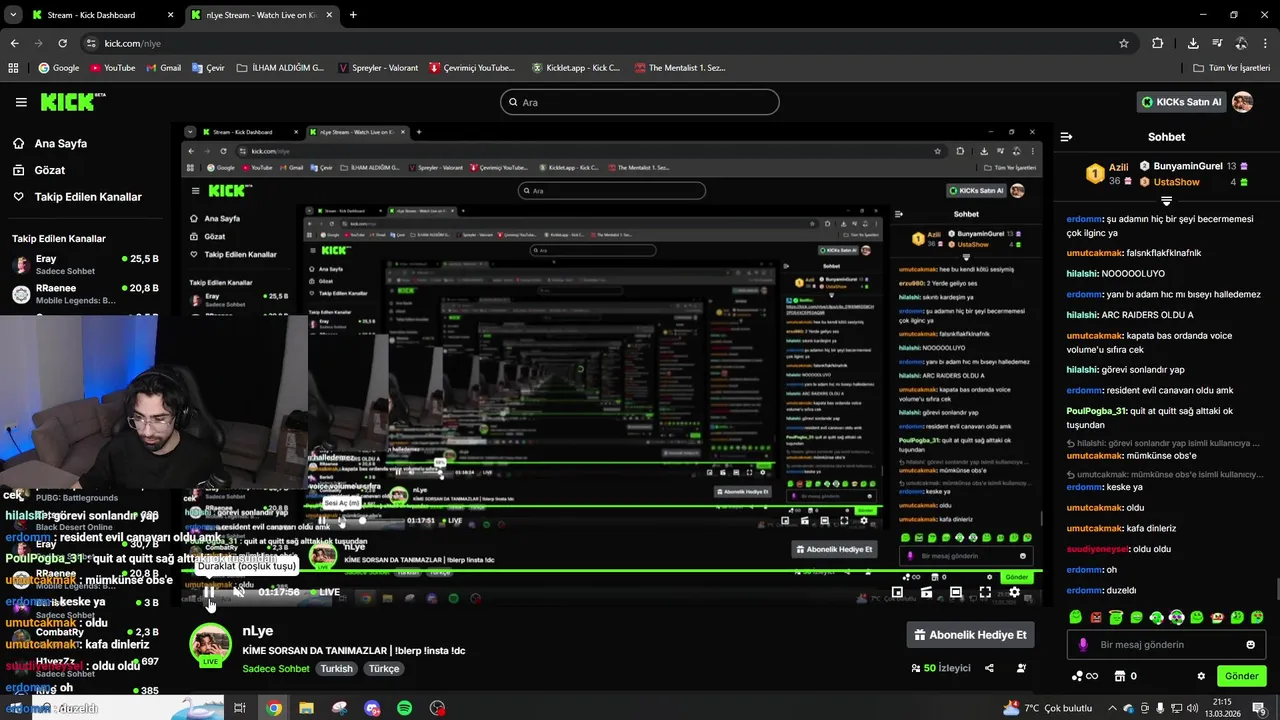The width and height of the screenshot is (1280, 720).
Task: Open the emoji picker in chat
Action: point(1250,645)
